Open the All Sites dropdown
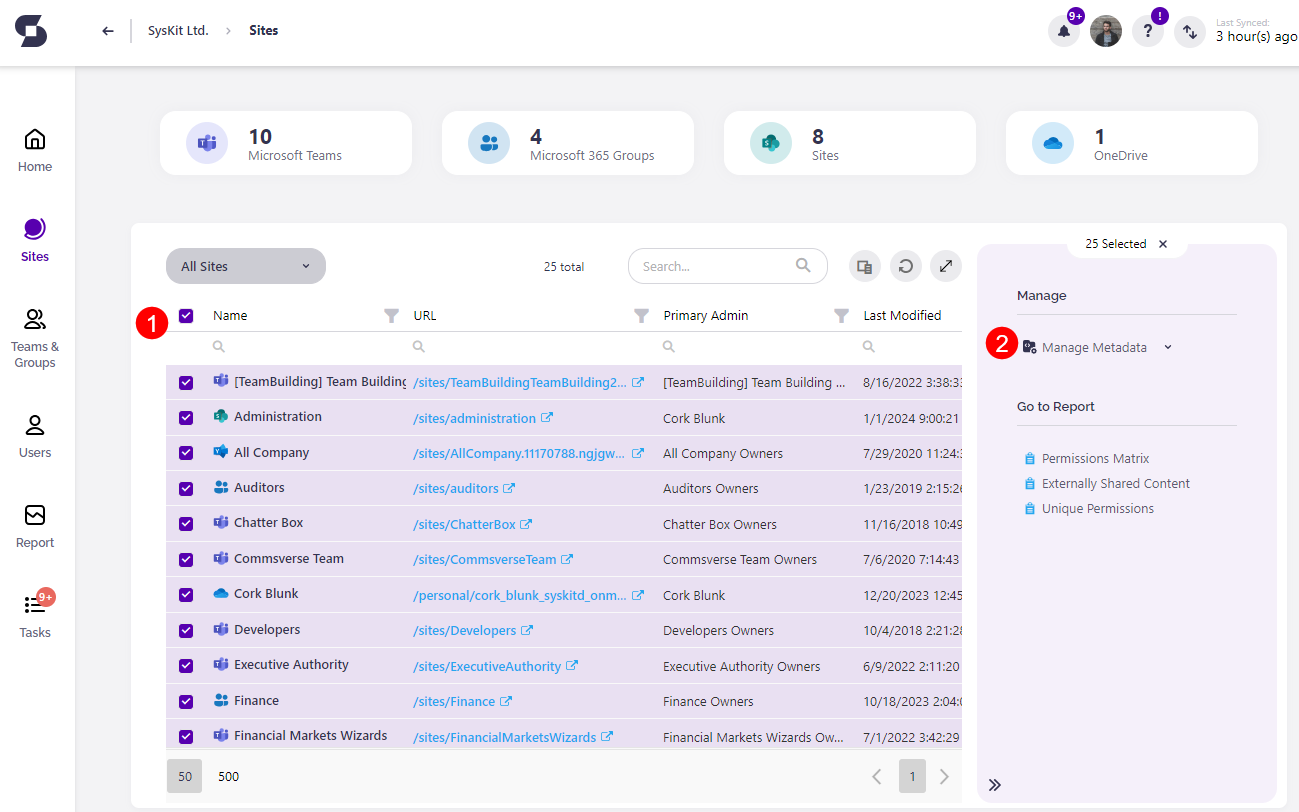This screenshot has height=812, width=1299. click(x=245, y=266)
